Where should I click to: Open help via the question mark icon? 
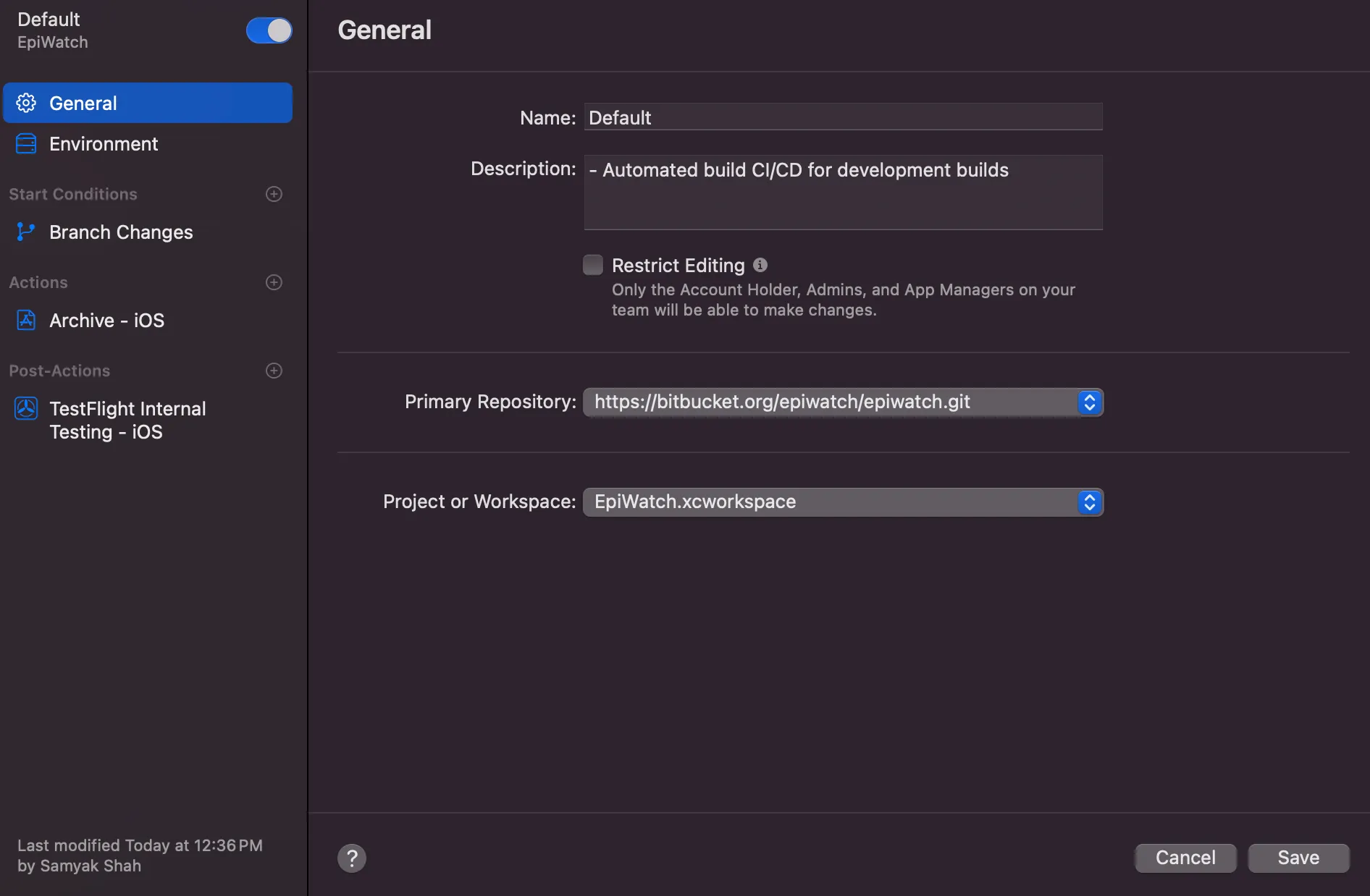pos(352,858)
